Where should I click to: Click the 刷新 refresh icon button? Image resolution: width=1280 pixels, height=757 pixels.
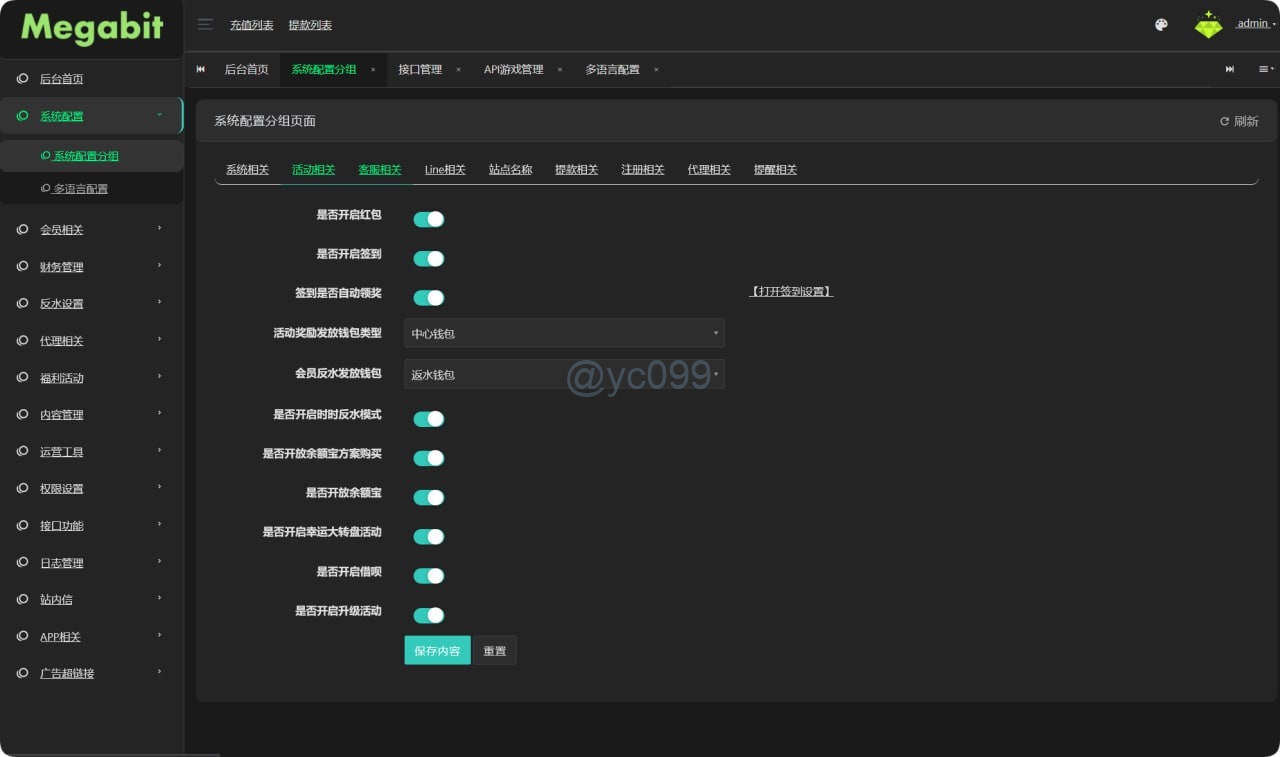pyautogui.click(x=1239, y=121)
